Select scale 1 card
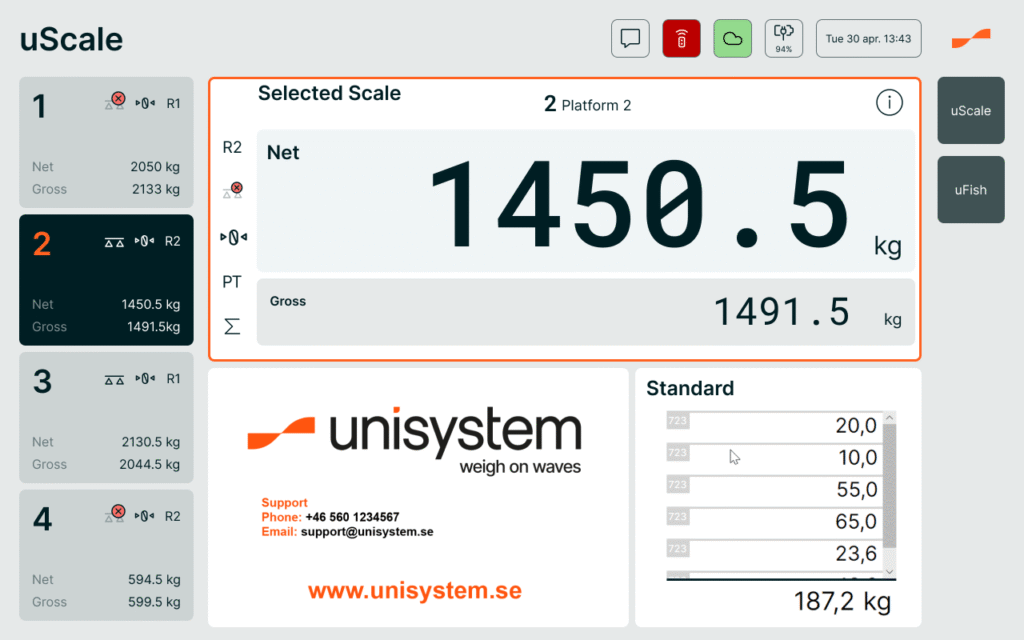This screenshot has width=1024, height=640. [x=106, y=142]
